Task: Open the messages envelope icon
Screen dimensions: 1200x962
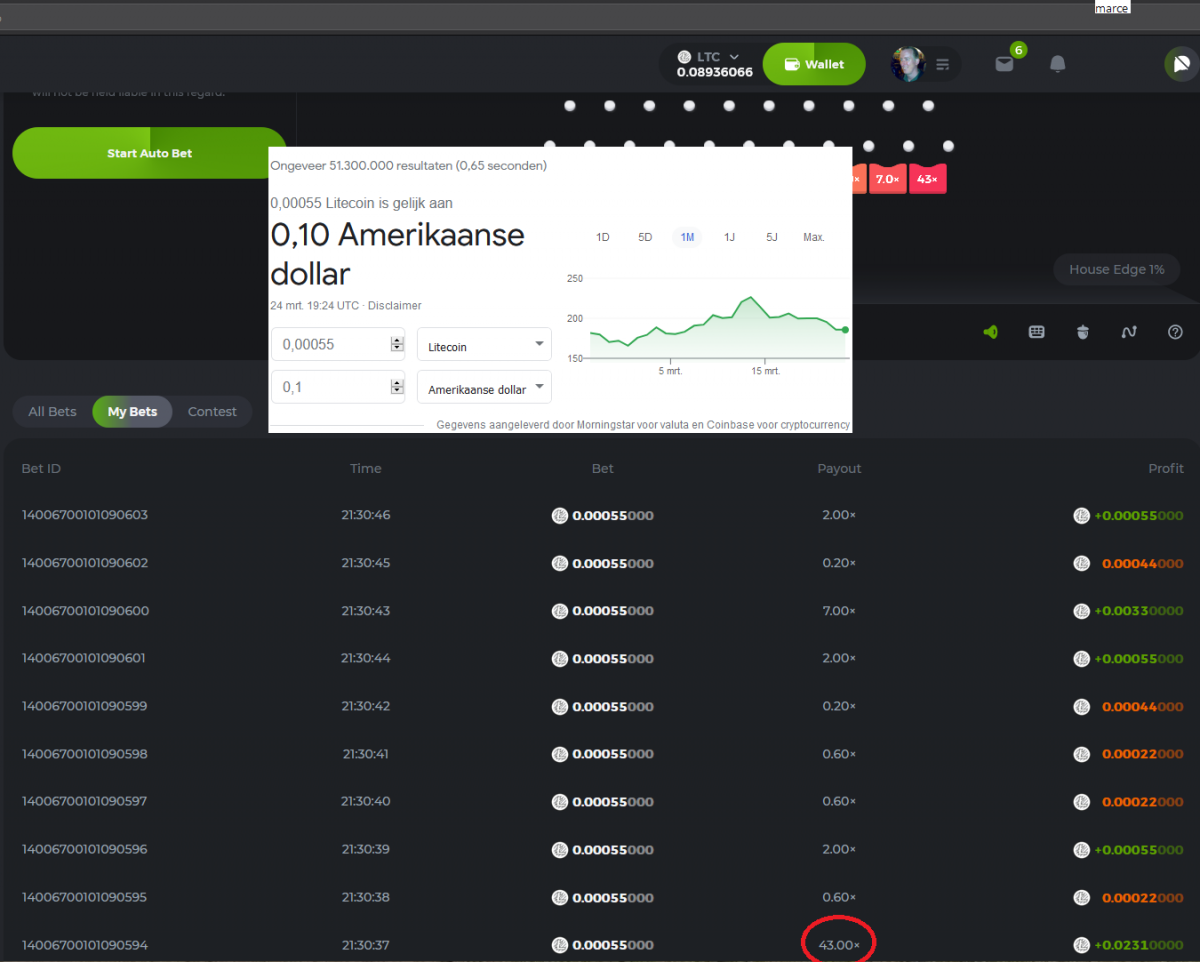Action: pyautogui.click(x=1004, y=64)
